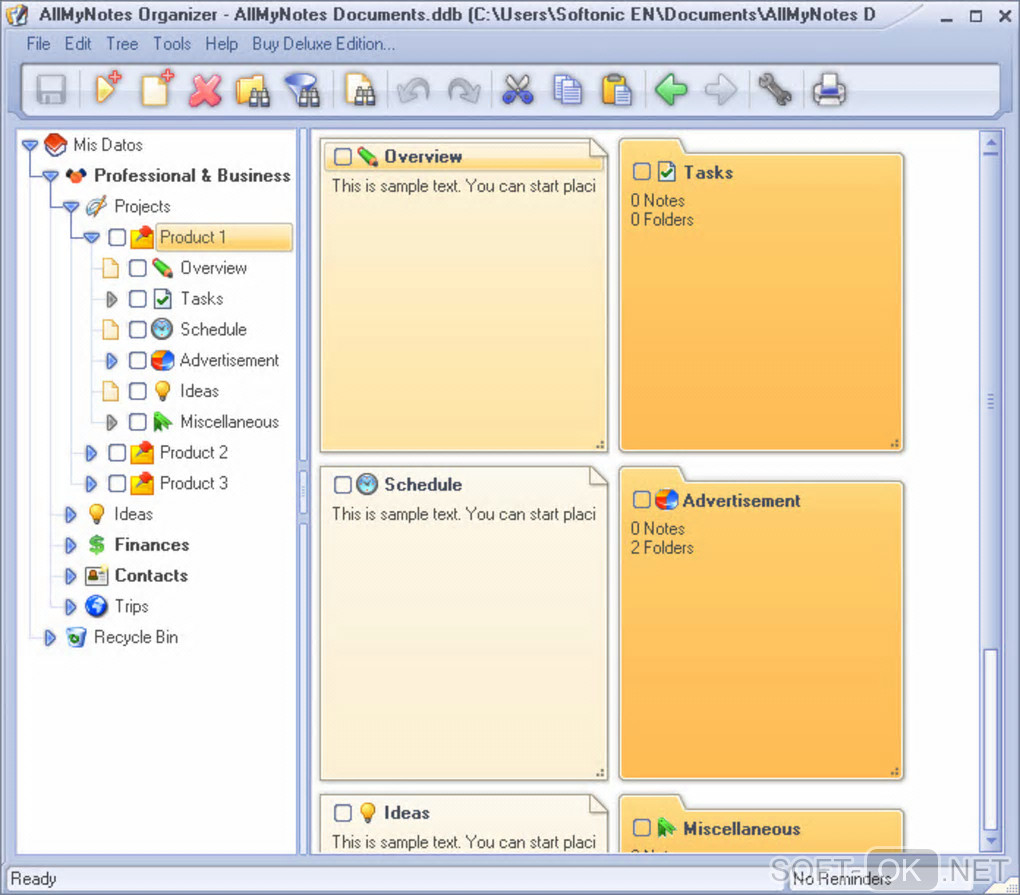Click Overview card sample text
The height and width of the screenshot is (895, 1020).
(x=464, y=186)
